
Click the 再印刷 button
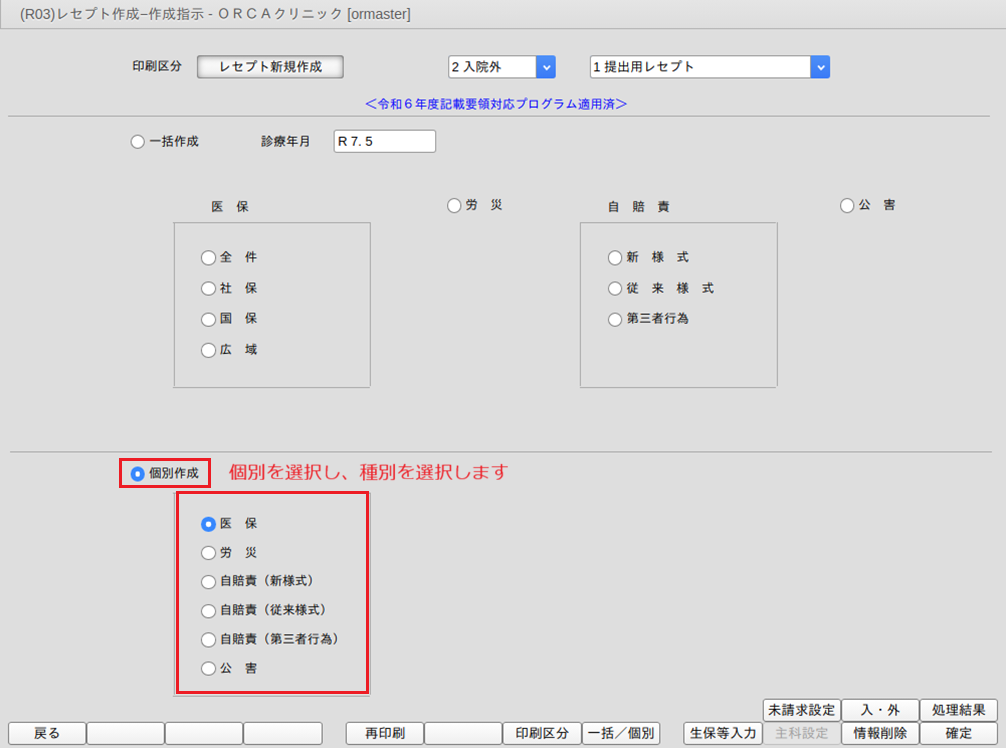coord(384,733)
